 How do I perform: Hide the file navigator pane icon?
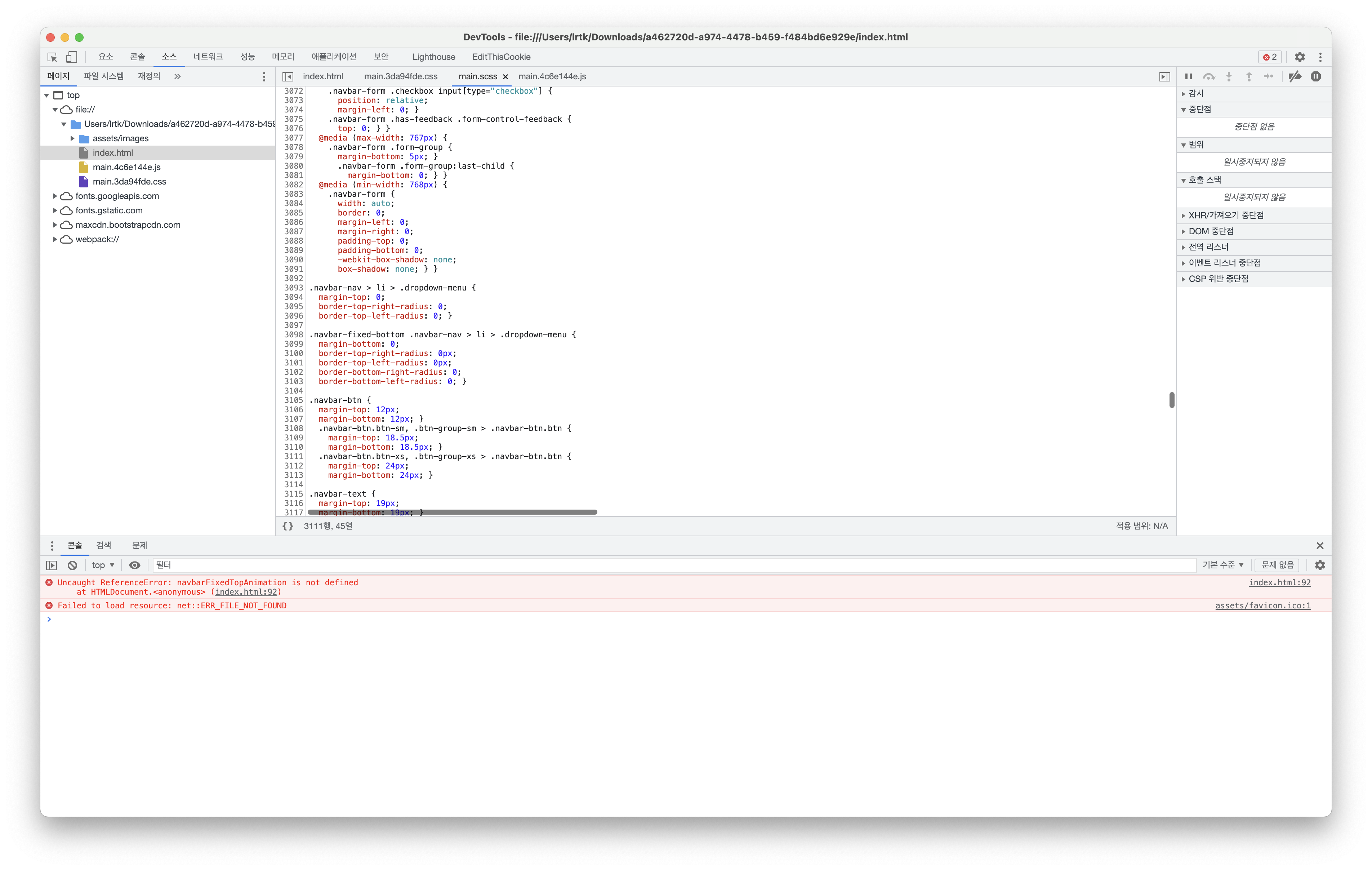(x=288, y=76)
